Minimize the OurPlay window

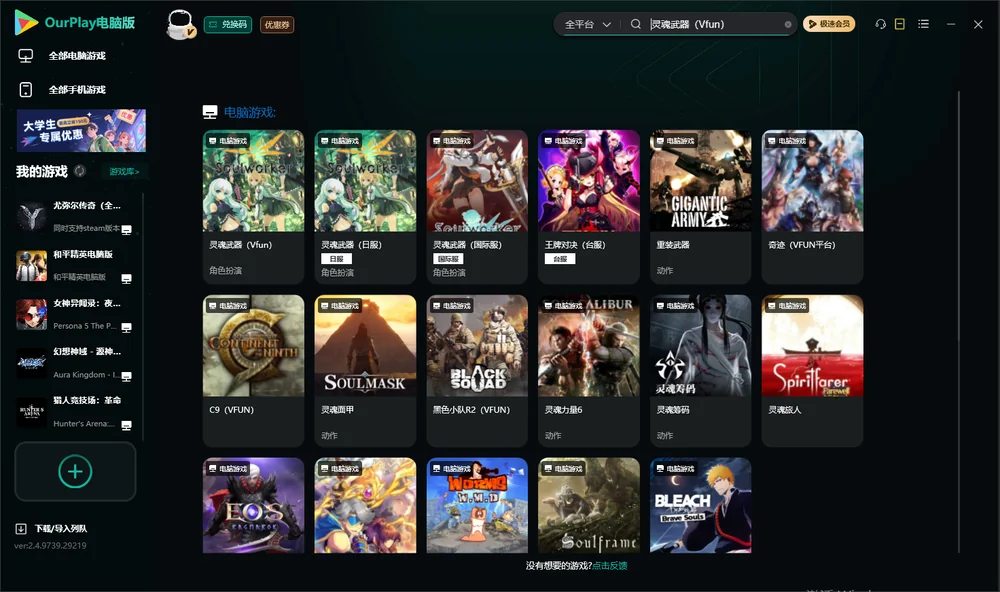tap(951, 24)
